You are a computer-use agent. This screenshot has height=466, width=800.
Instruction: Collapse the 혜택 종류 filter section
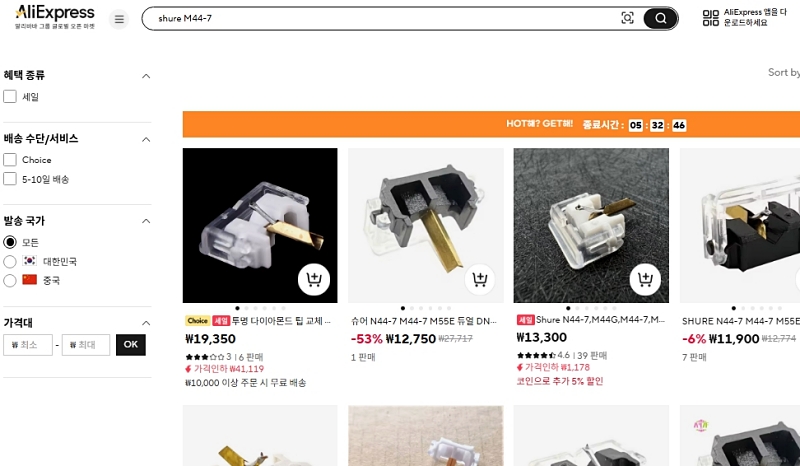[146, 76]
